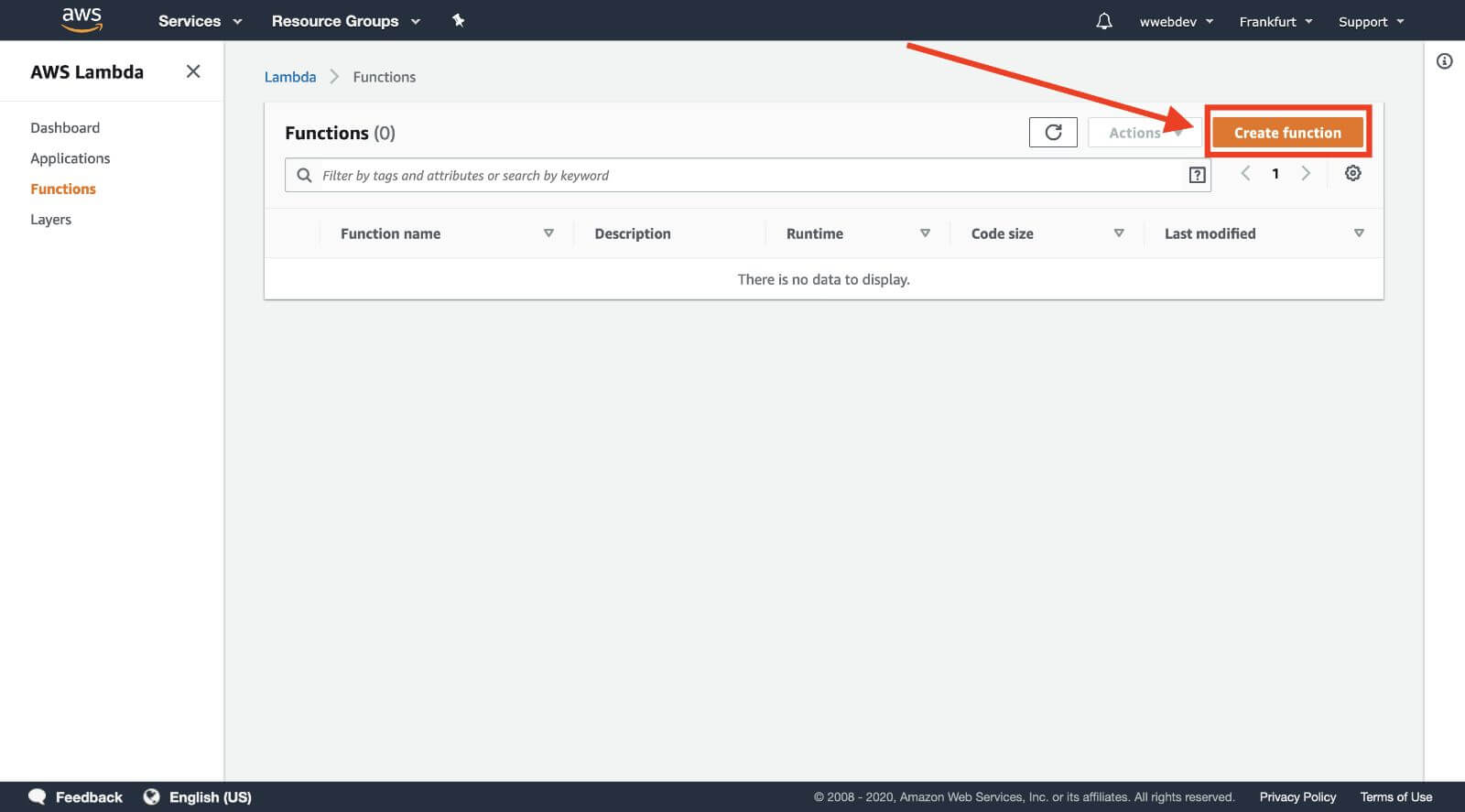Change language English (US) selector

[210, 797]
